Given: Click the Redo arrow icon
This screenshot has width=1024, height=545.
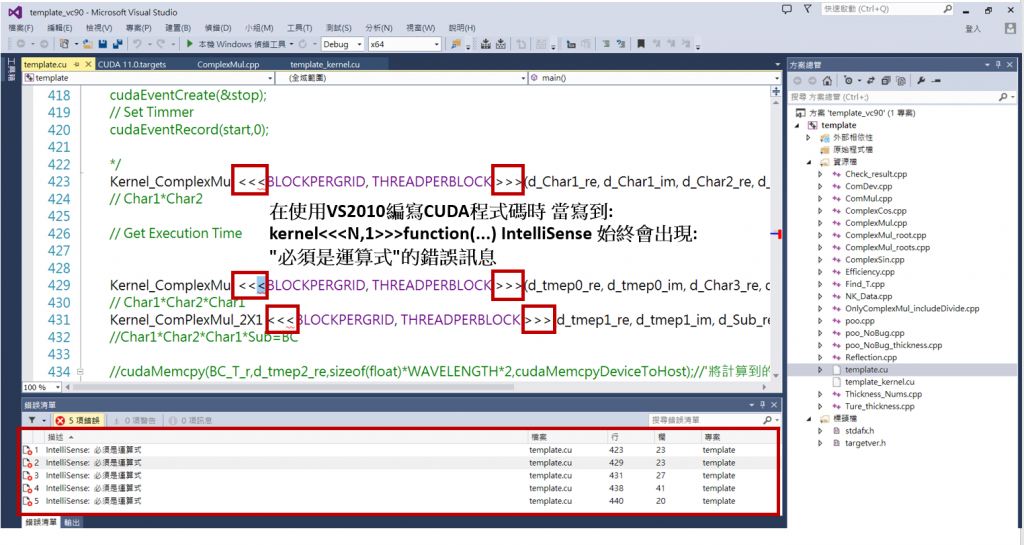Looking at the screenshot, I should coord(161,44).
